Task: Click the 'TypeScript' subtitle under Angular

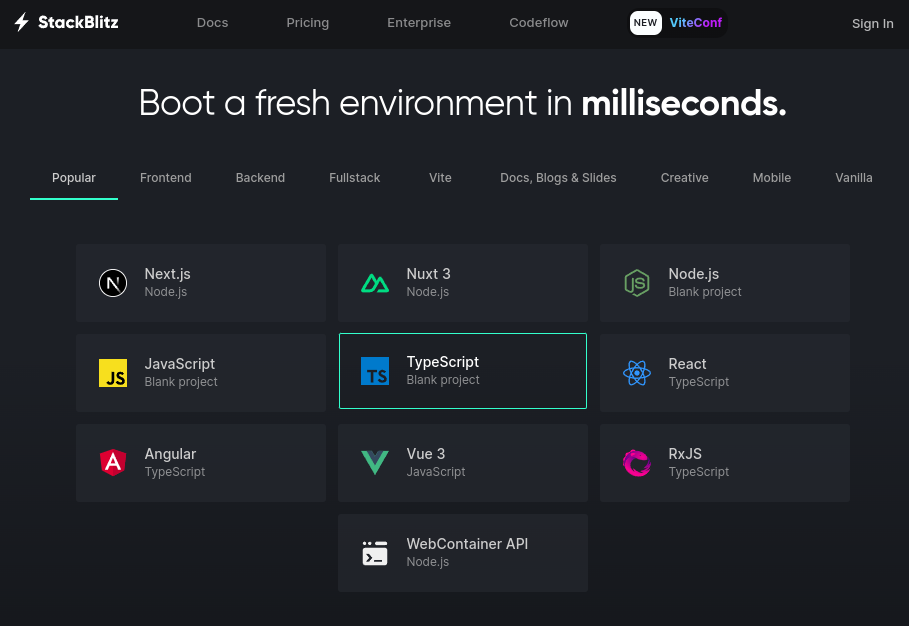Action: [174, 472]
